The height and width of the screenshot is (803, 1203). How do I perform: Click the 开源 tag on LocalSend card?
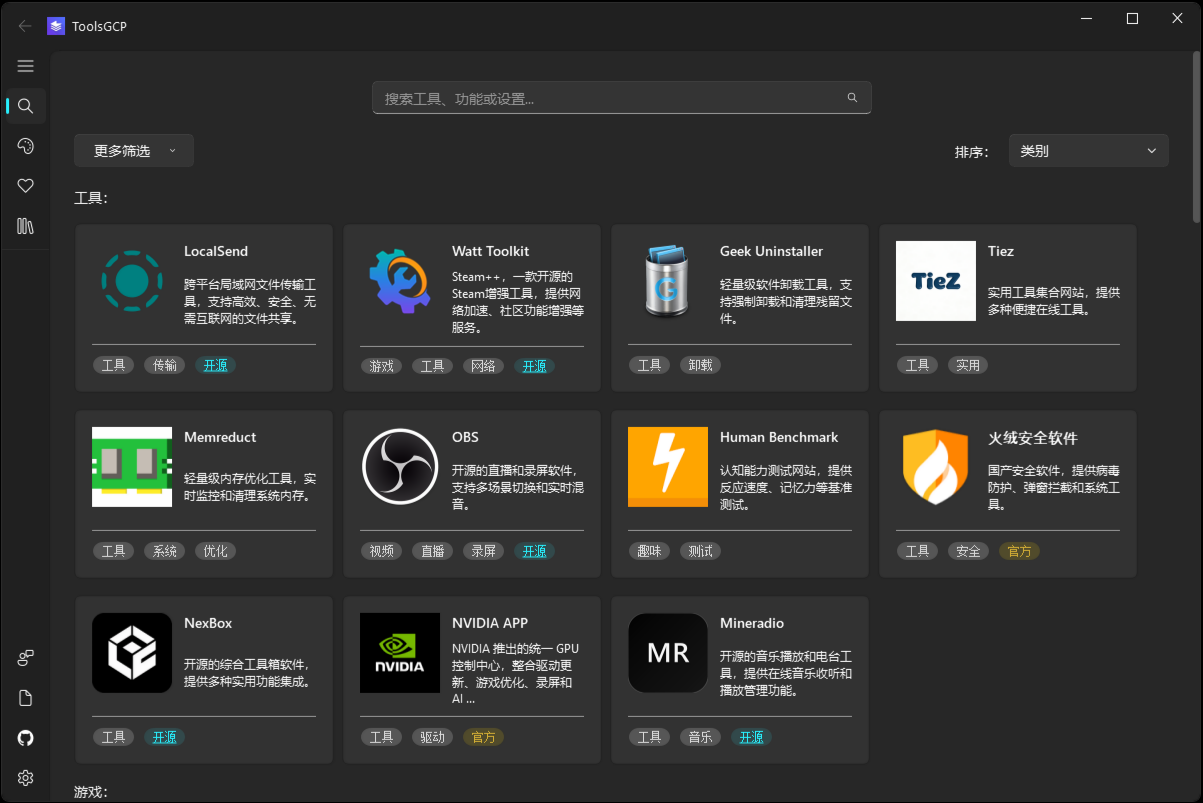[x=216, y=365]
